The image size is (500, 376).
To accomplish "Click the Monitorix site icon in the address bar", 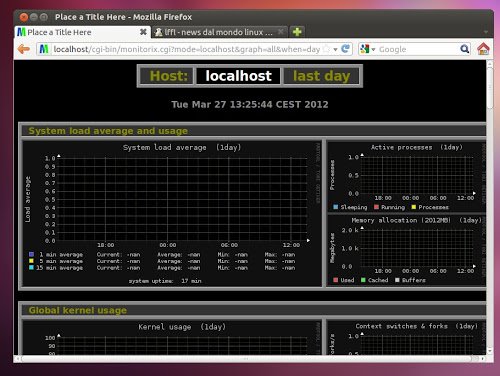I will [x=44, y=49].
